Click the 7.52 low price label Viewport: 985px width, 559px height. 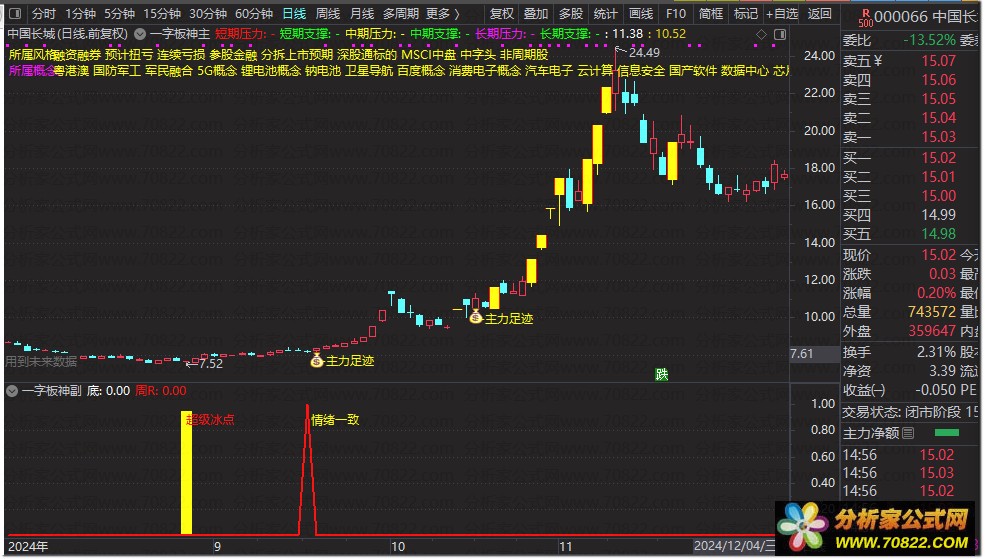210,363
